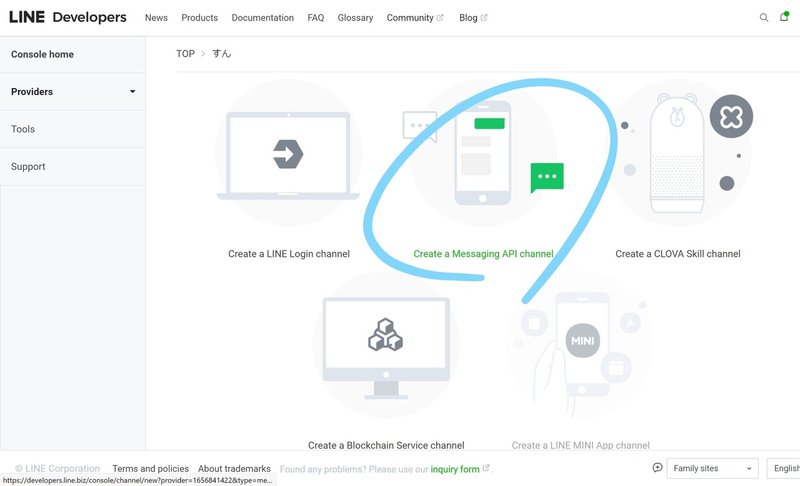The width and height of the screenshot is (800, 486).
Task: Click the すん breadcrumb item
Action: click(221, 54)
